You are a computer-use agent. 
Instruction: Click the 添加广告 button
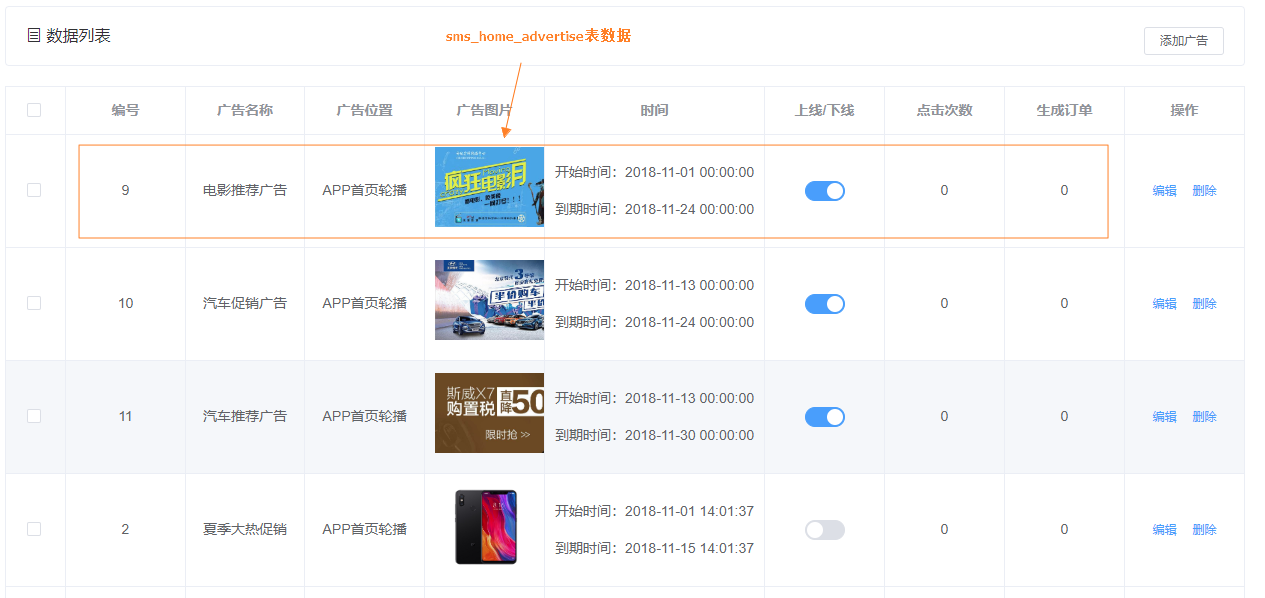1184,41
